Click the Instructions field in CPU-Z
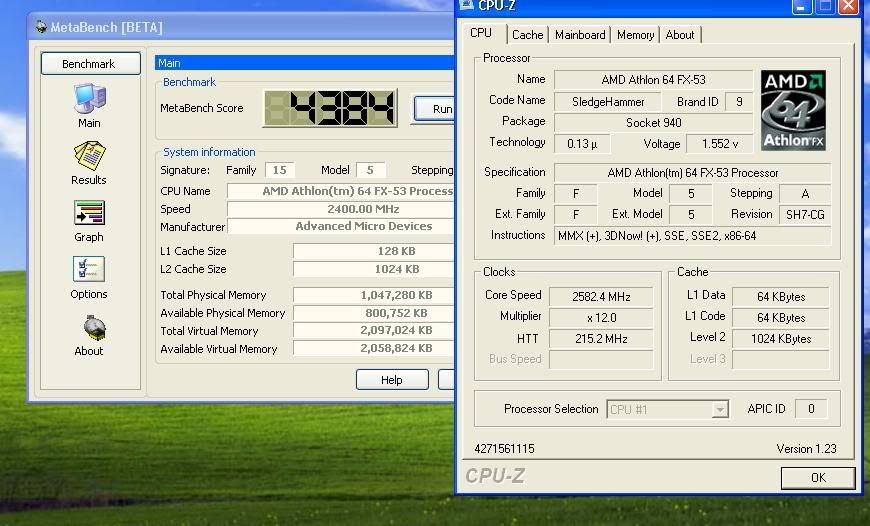 tap(692, 236)
